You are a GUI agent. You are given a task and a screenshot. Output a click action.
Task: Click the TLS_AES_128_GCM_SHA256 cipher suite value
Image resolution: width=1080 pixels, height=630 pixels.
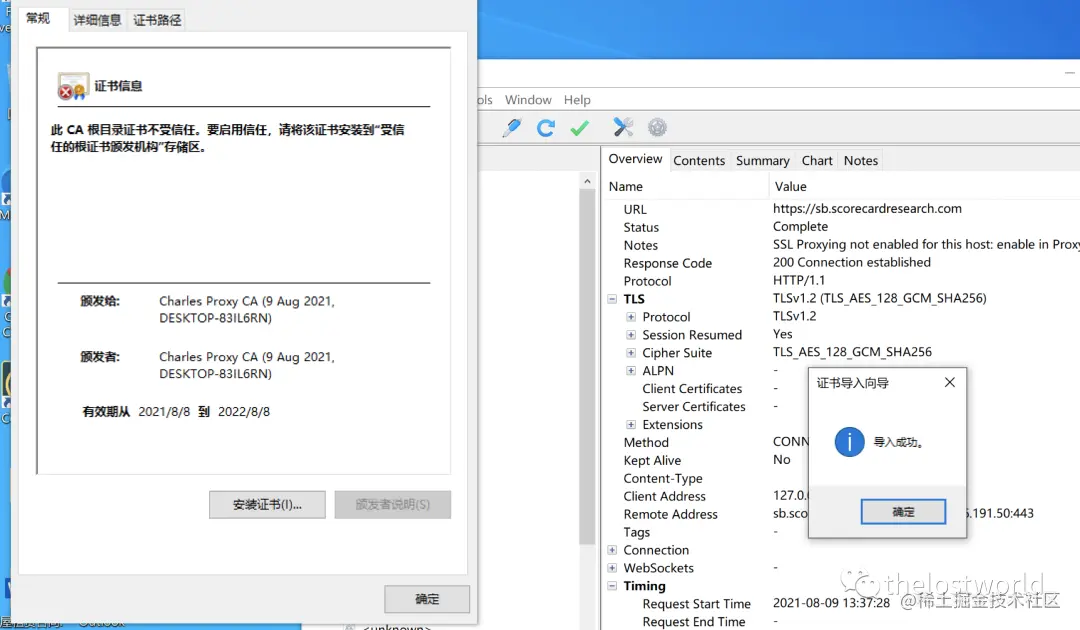click(x=852, y=352)
